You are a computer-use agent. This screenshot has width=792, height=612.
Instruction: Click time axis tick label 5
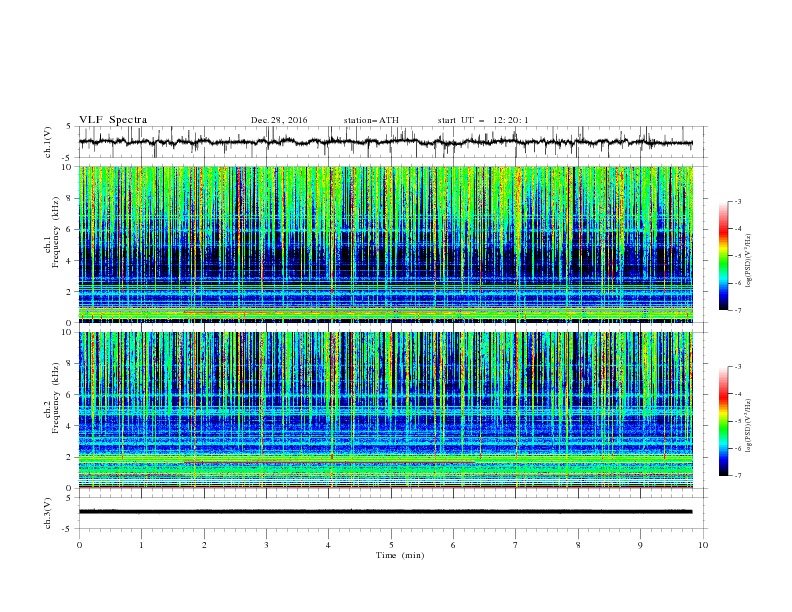391,545
